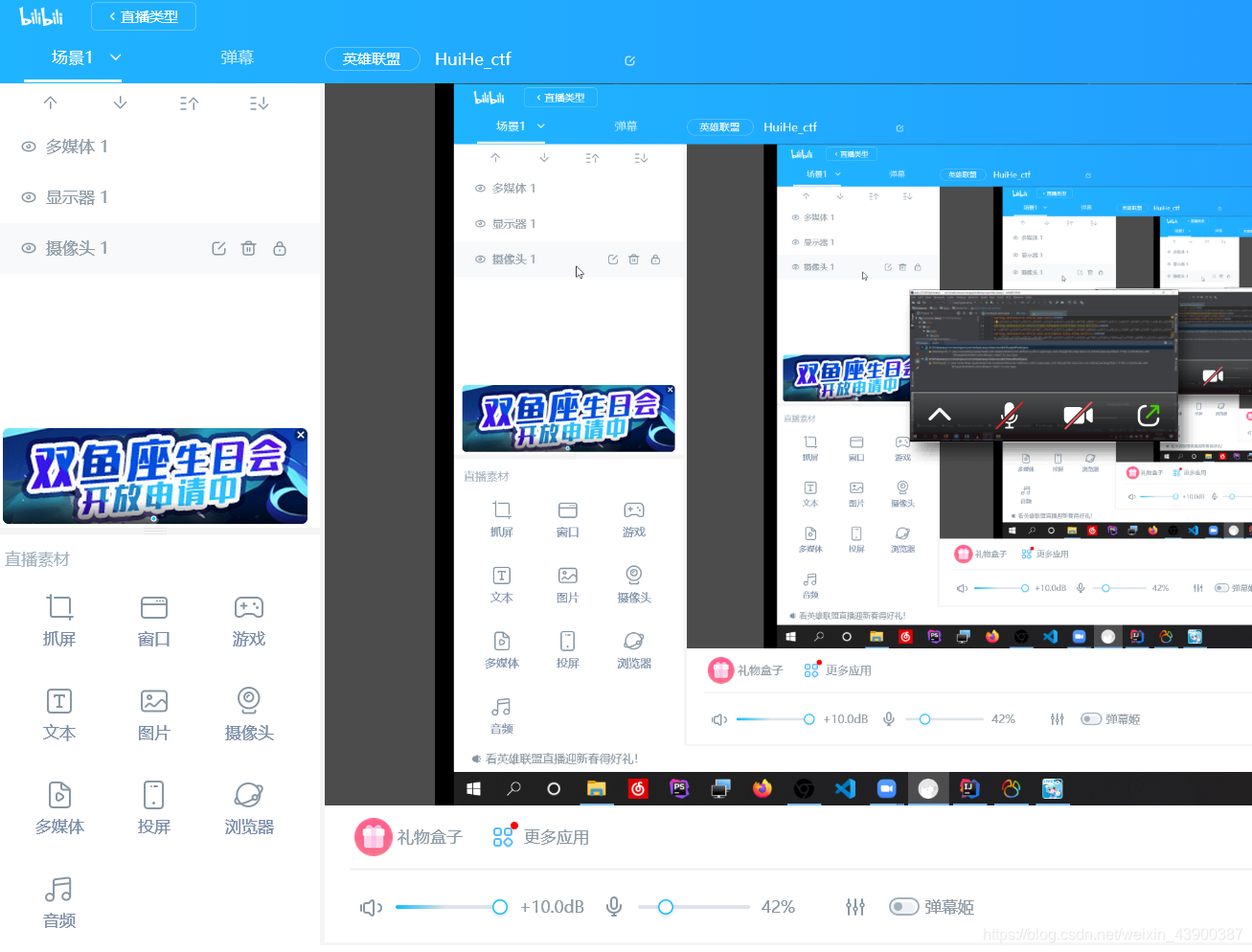The image size is (1252, 952).
Task: Select the 抓屏 capture source tool
Action: click(58, 620)
